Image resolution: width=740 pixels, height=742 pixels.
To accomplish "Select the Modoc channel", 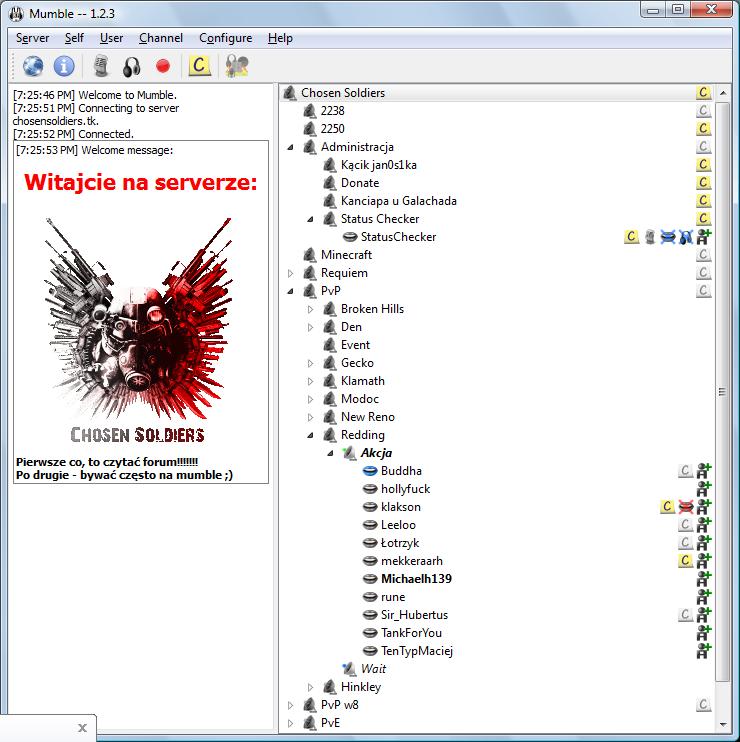I will coord(360,398).
